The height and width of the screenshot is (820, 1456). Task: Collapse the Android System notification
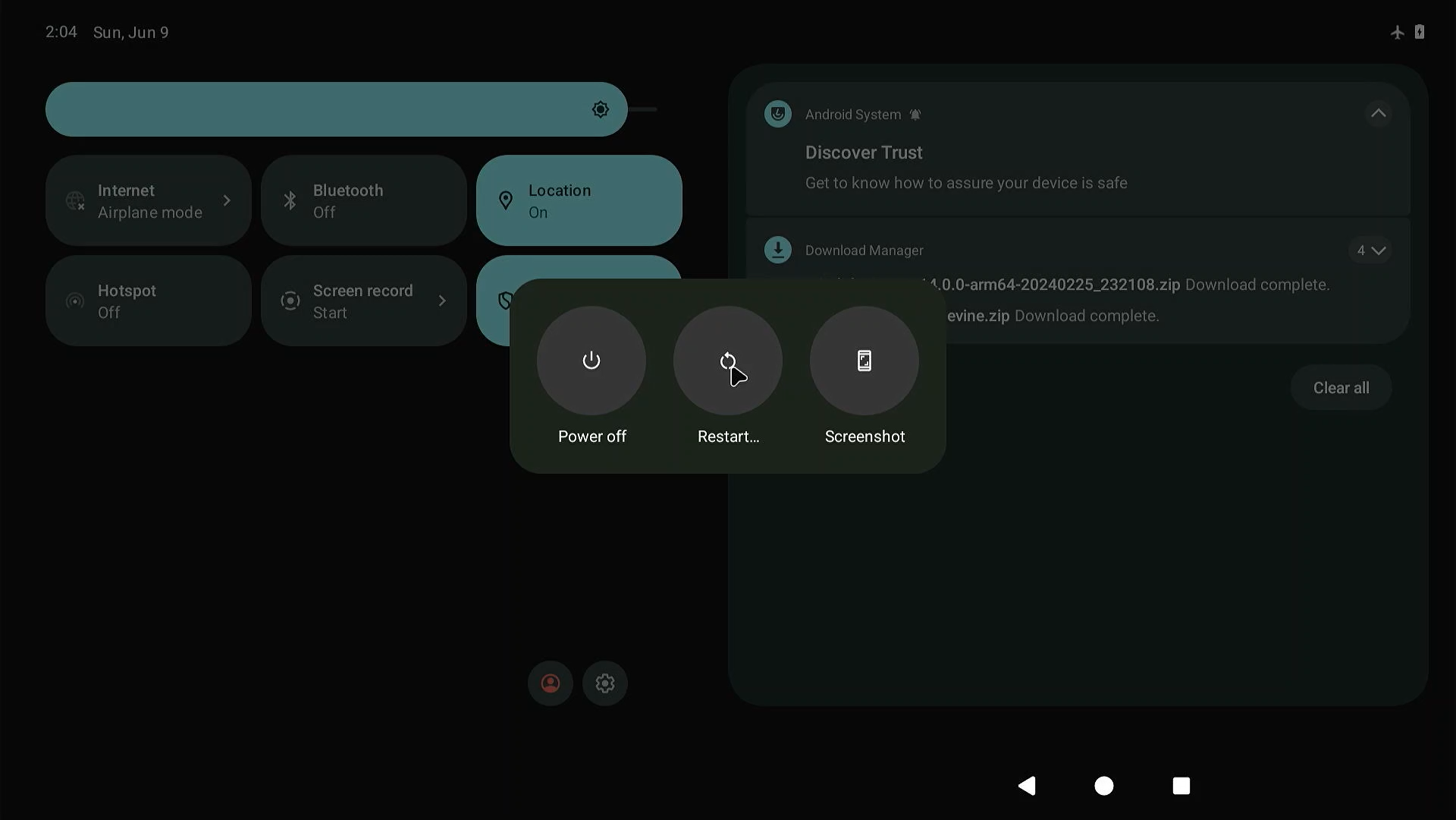point(1378,114)
